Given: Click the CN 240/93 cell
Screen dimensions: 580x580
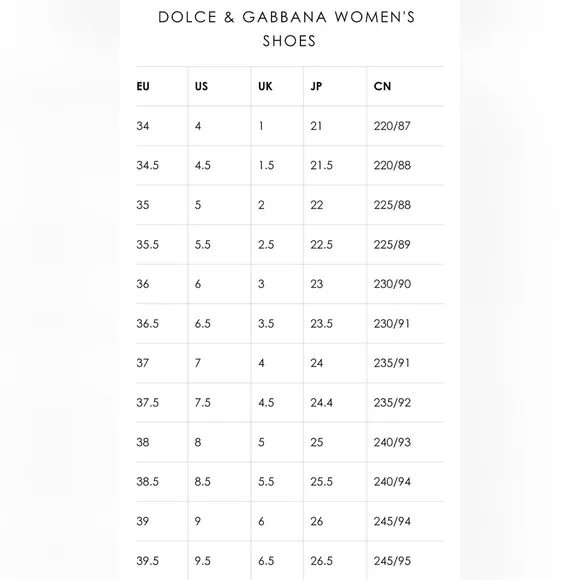Looking at the screenshot, I should [x=392, y=442].
